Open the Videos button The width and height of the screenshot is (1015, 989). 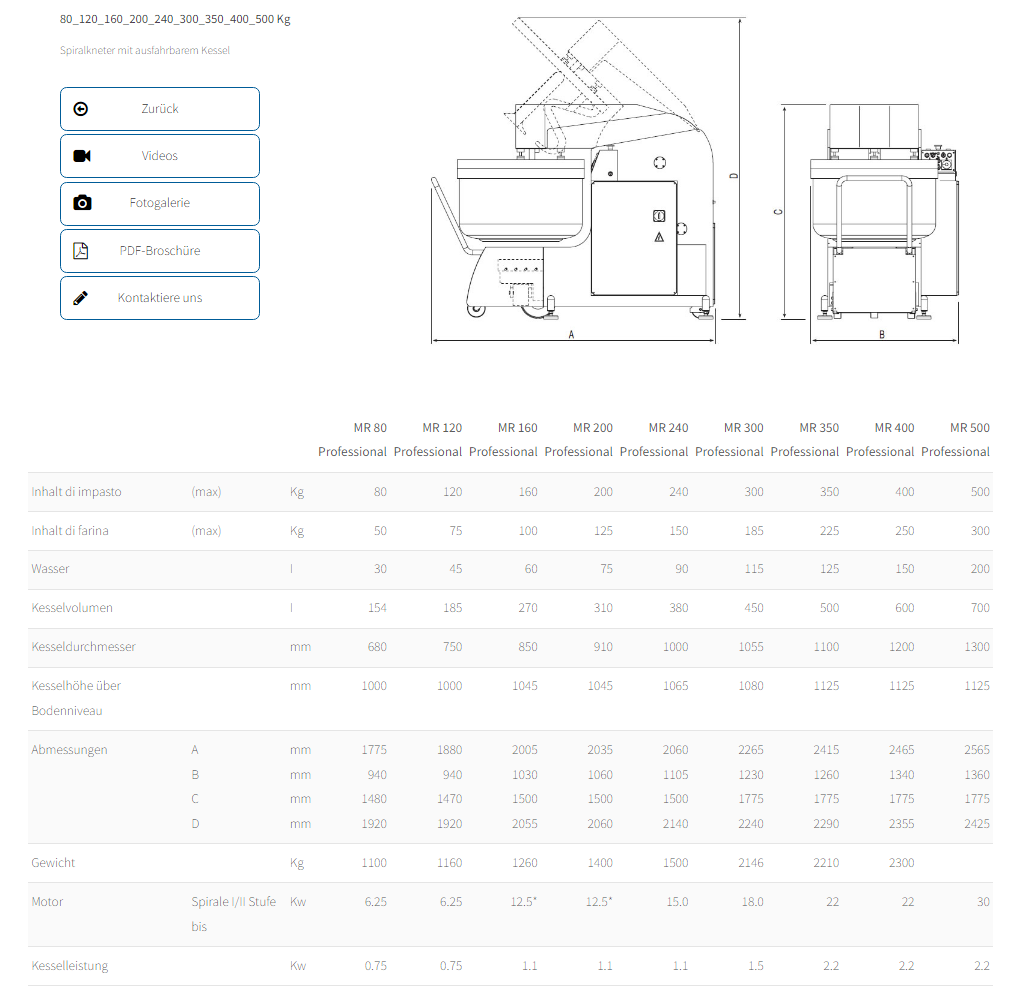pyautogui.click(x=160, y=156)
